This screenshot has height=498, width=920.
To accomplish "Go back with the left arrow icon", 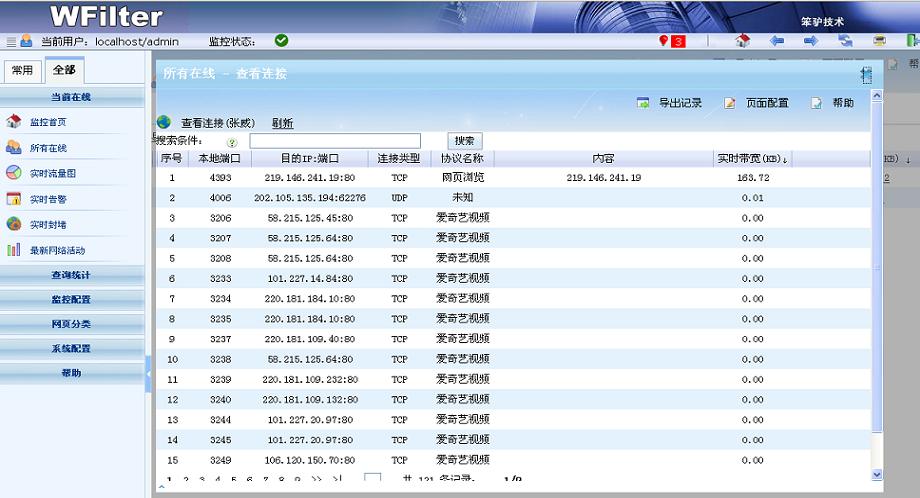I will 777,41.
